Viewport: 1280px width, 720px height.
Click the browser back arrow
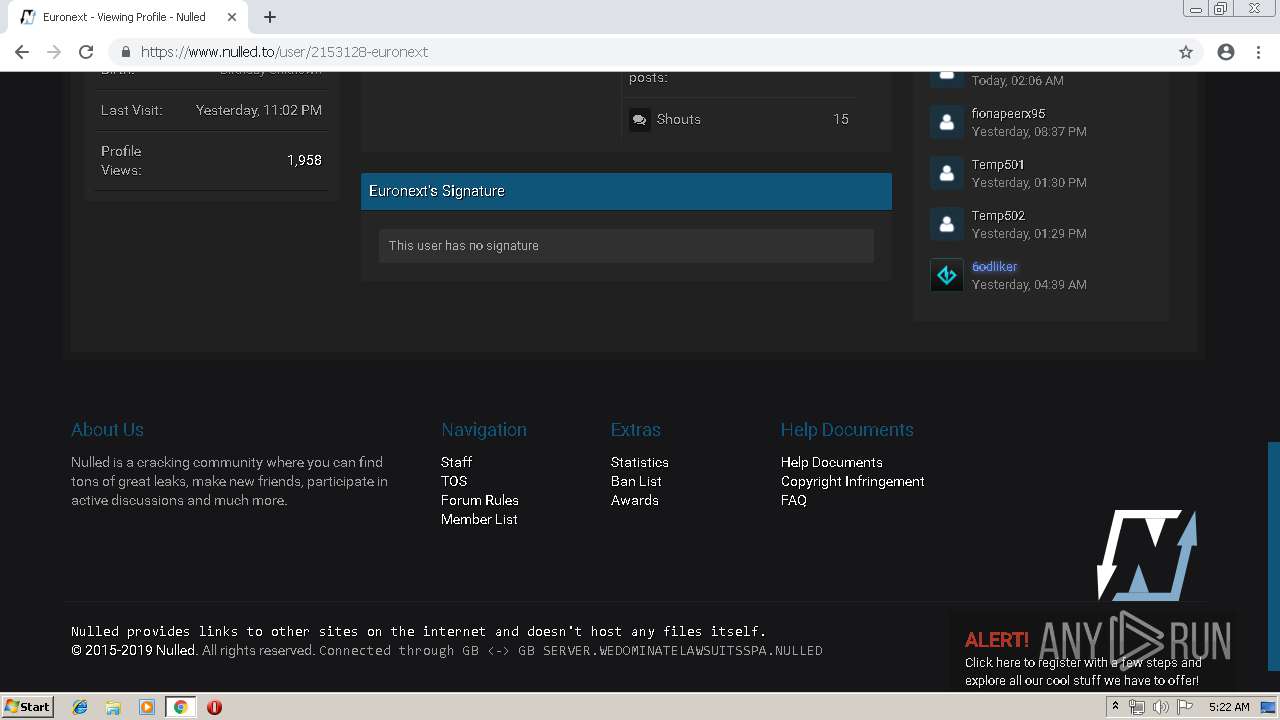click(x=22, y=52)
